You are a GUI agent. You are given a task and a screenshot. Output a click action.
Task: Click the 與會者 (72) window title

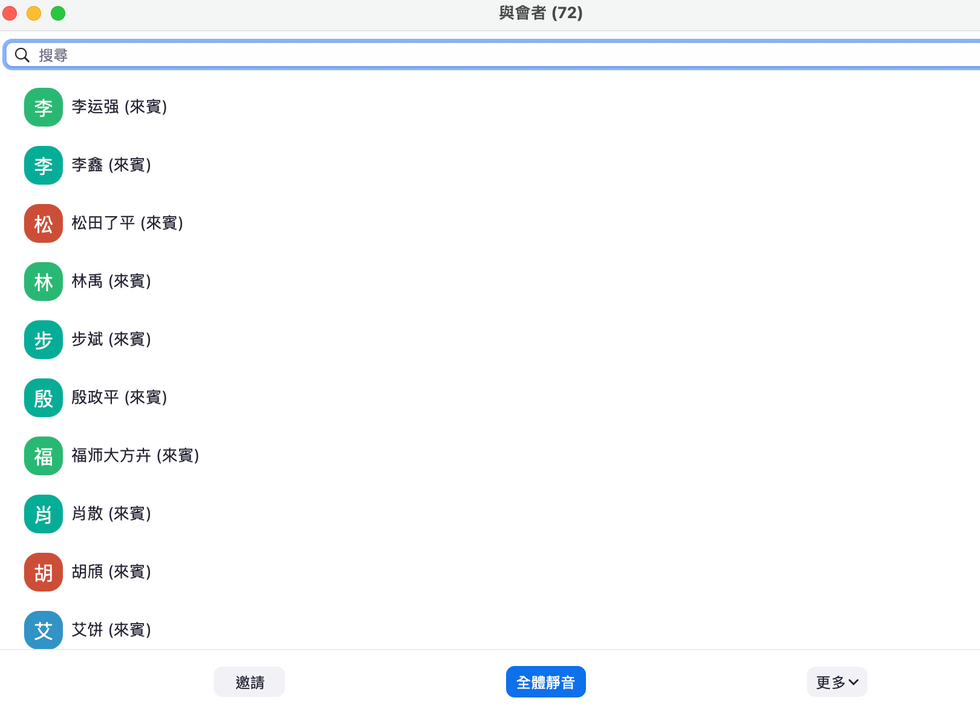pos(541,13)
